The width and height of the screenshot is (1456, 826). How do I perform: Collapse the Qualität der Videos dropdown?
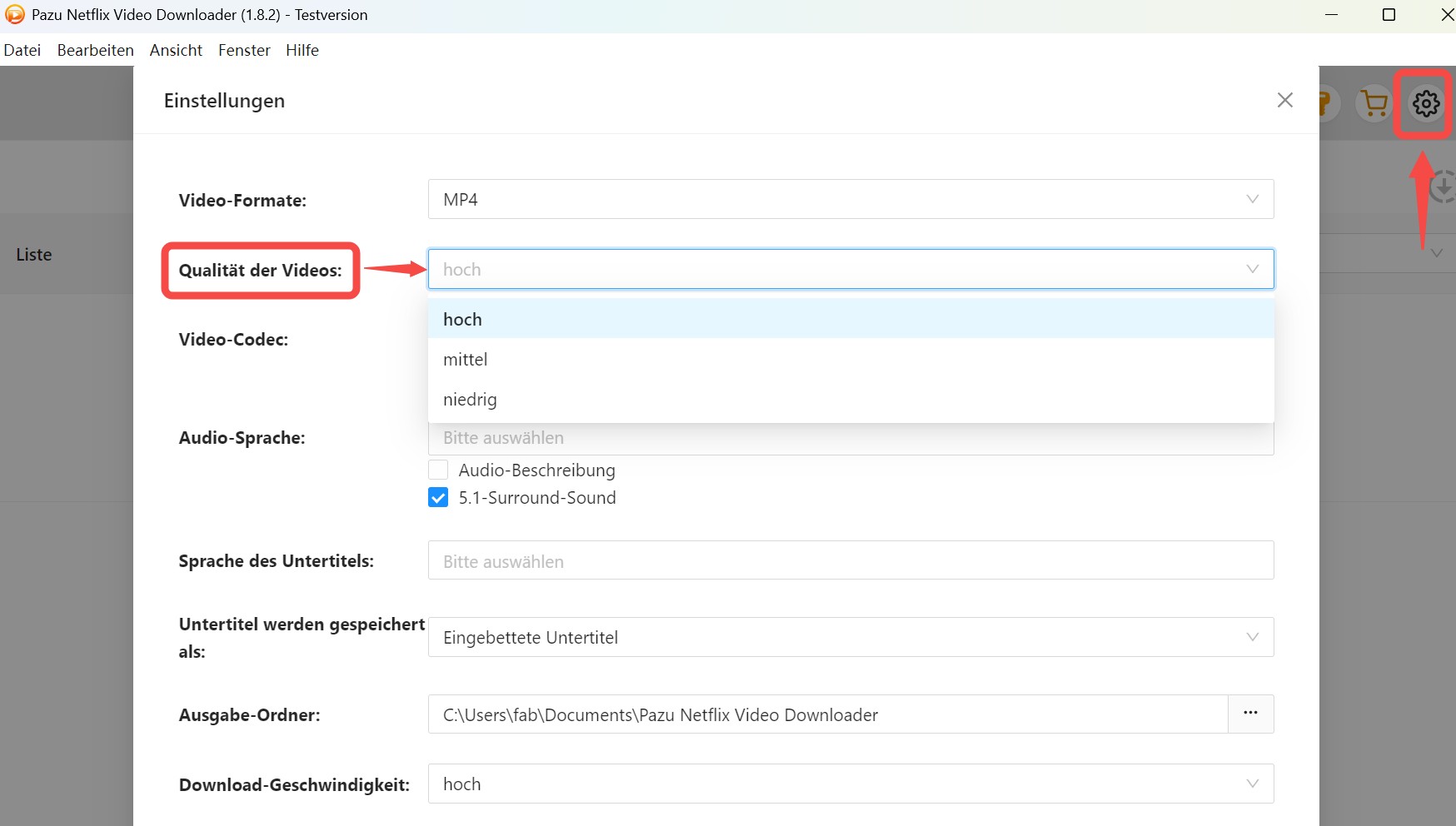coord(850,269)
